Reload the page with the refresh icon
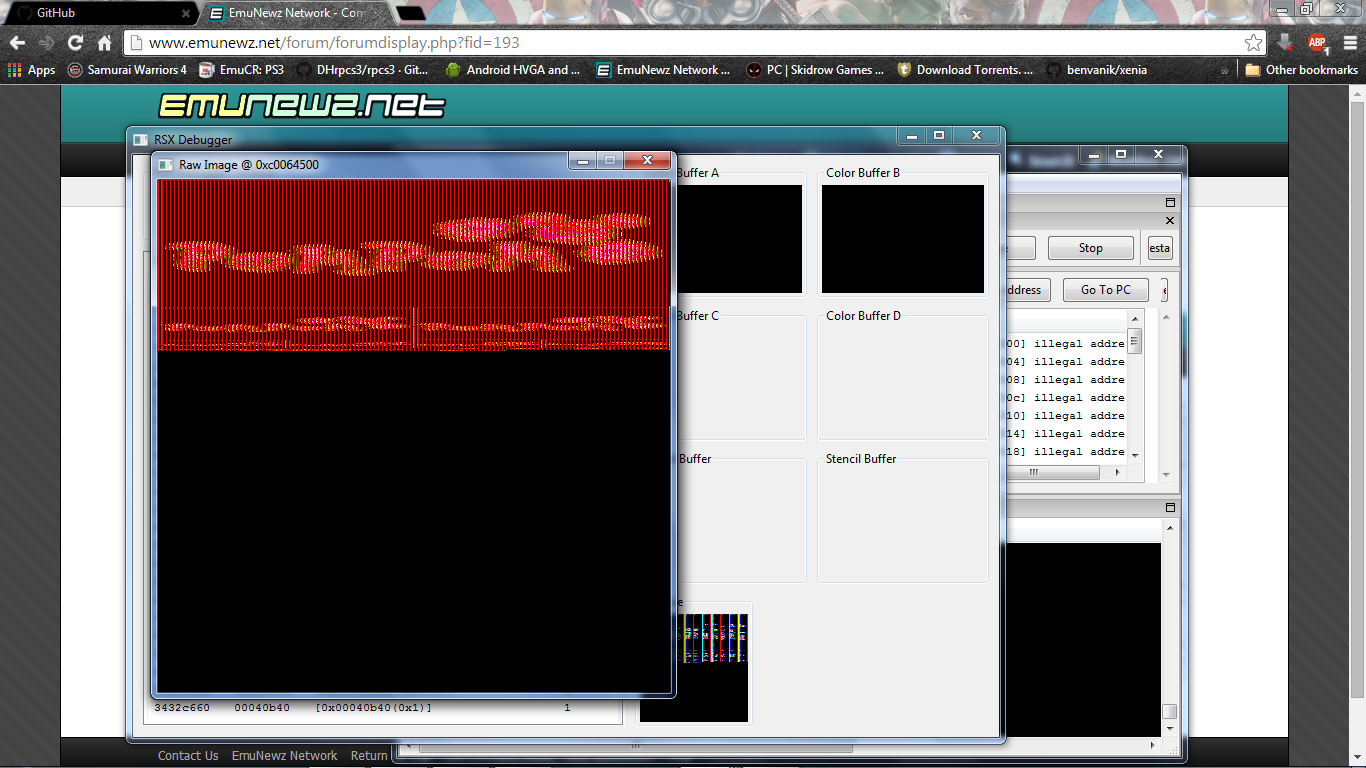Viewport: 1366px width, 768px height. point(75,43)
